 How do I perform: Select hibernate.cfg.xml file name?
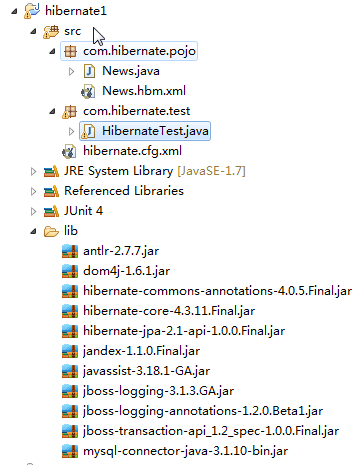coord(132,151)
